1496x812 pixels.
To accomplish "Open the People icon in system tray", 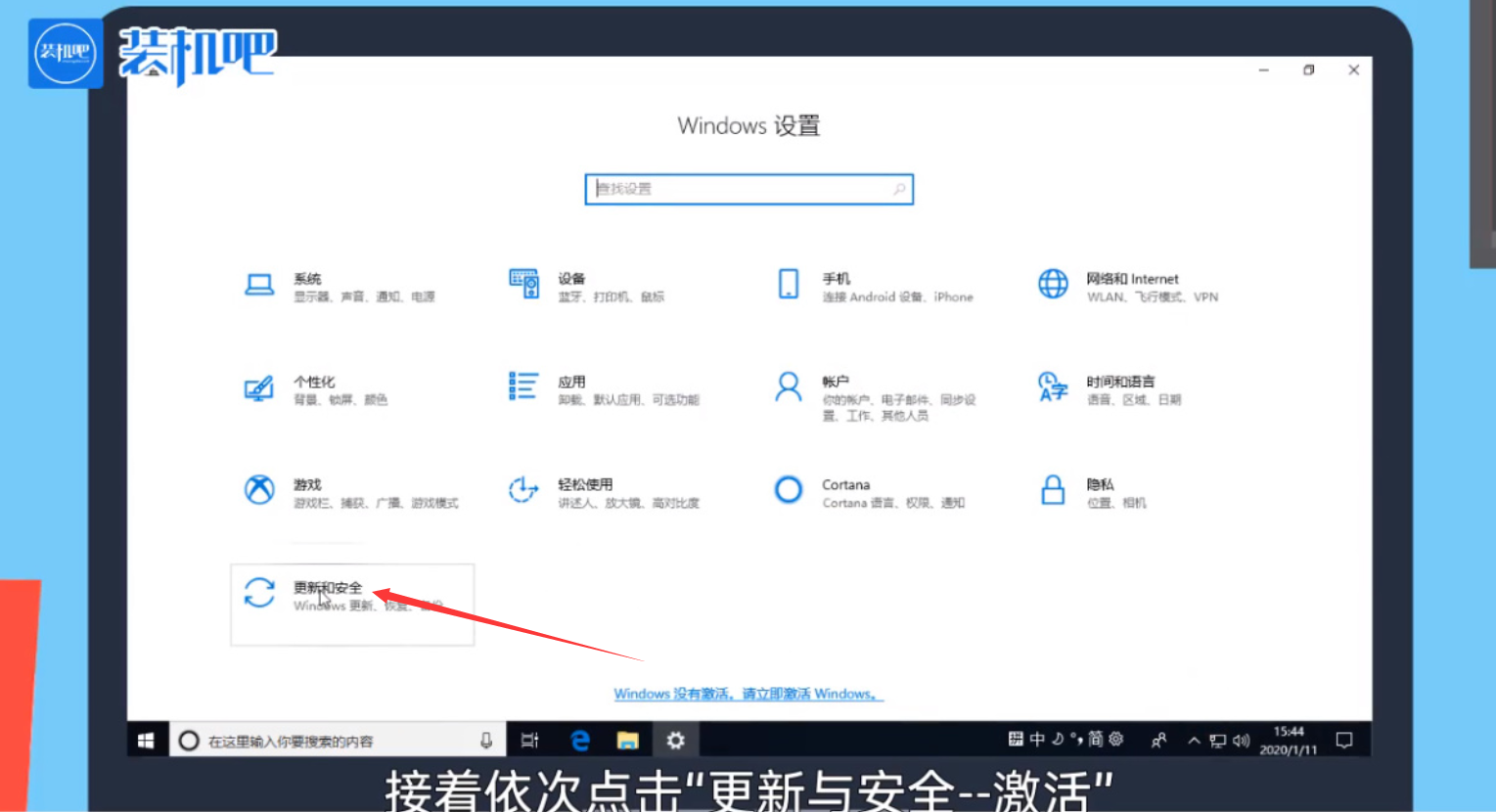I will [1158, 741].
